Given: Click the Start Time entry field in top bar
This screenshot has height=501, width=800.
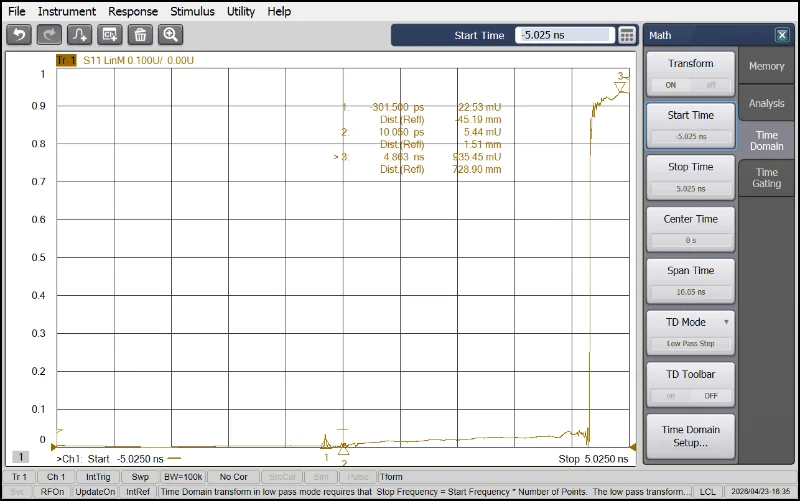Looking at the screenshot, I should pos(564,35).
